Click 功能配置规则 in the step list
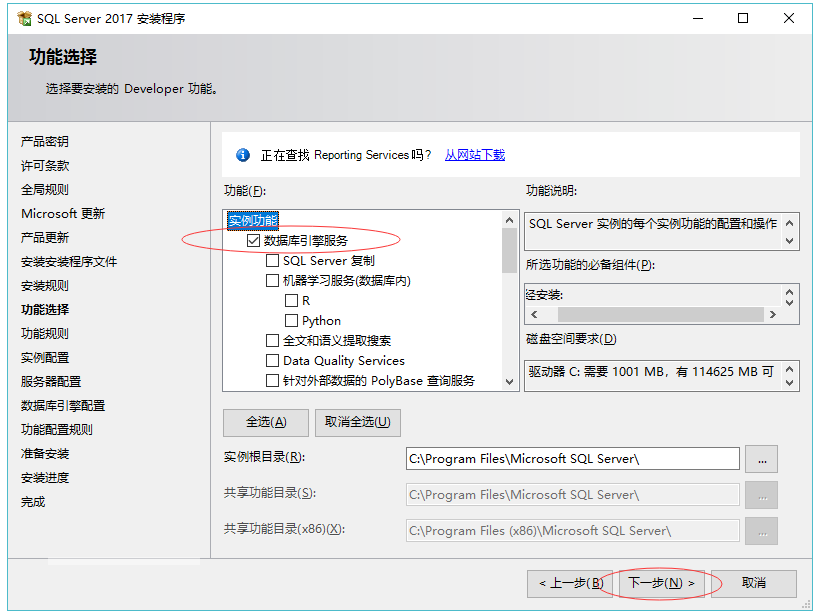The width and height of the screenshot is (820, 615). [57, 430]
